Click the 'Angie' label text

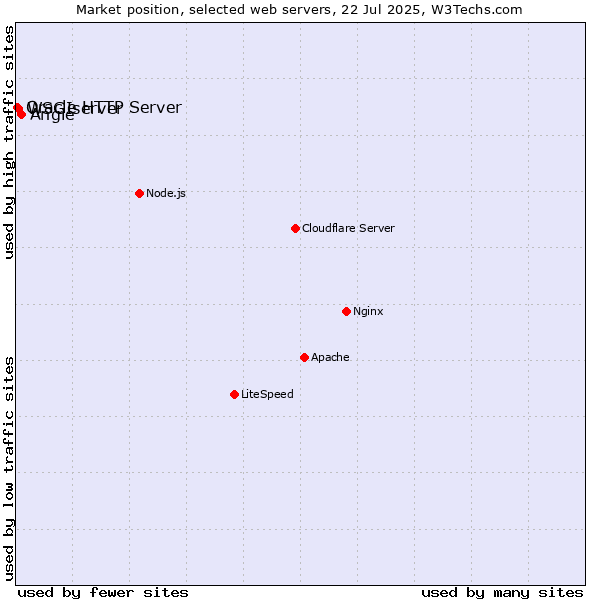(52, 115)
